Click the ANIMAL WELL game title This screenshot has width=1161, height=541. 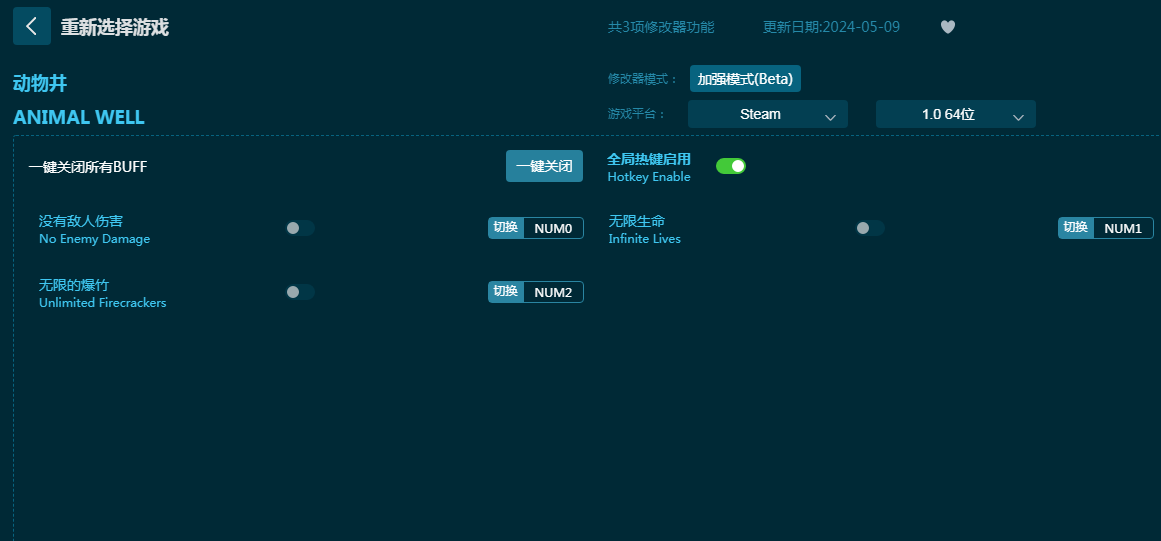(78, 117)
